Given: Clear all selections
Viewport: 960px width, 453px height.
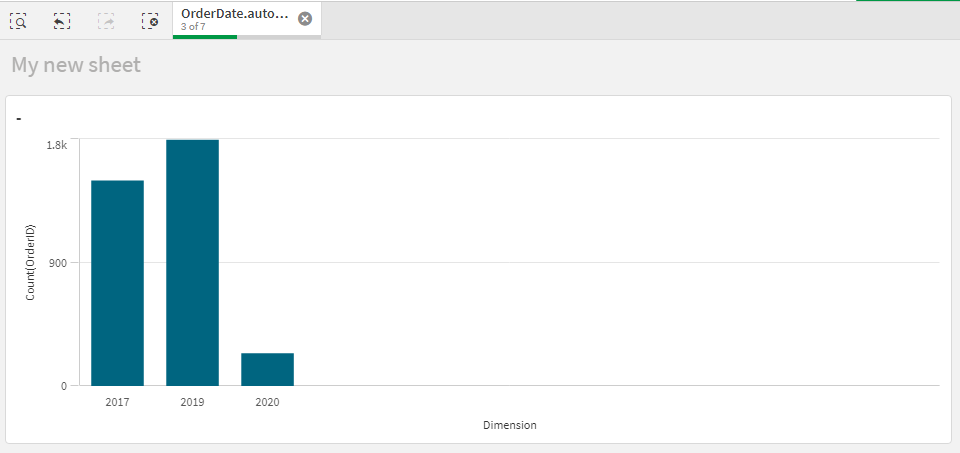Looking at the screenshot, I should point(150,20).
